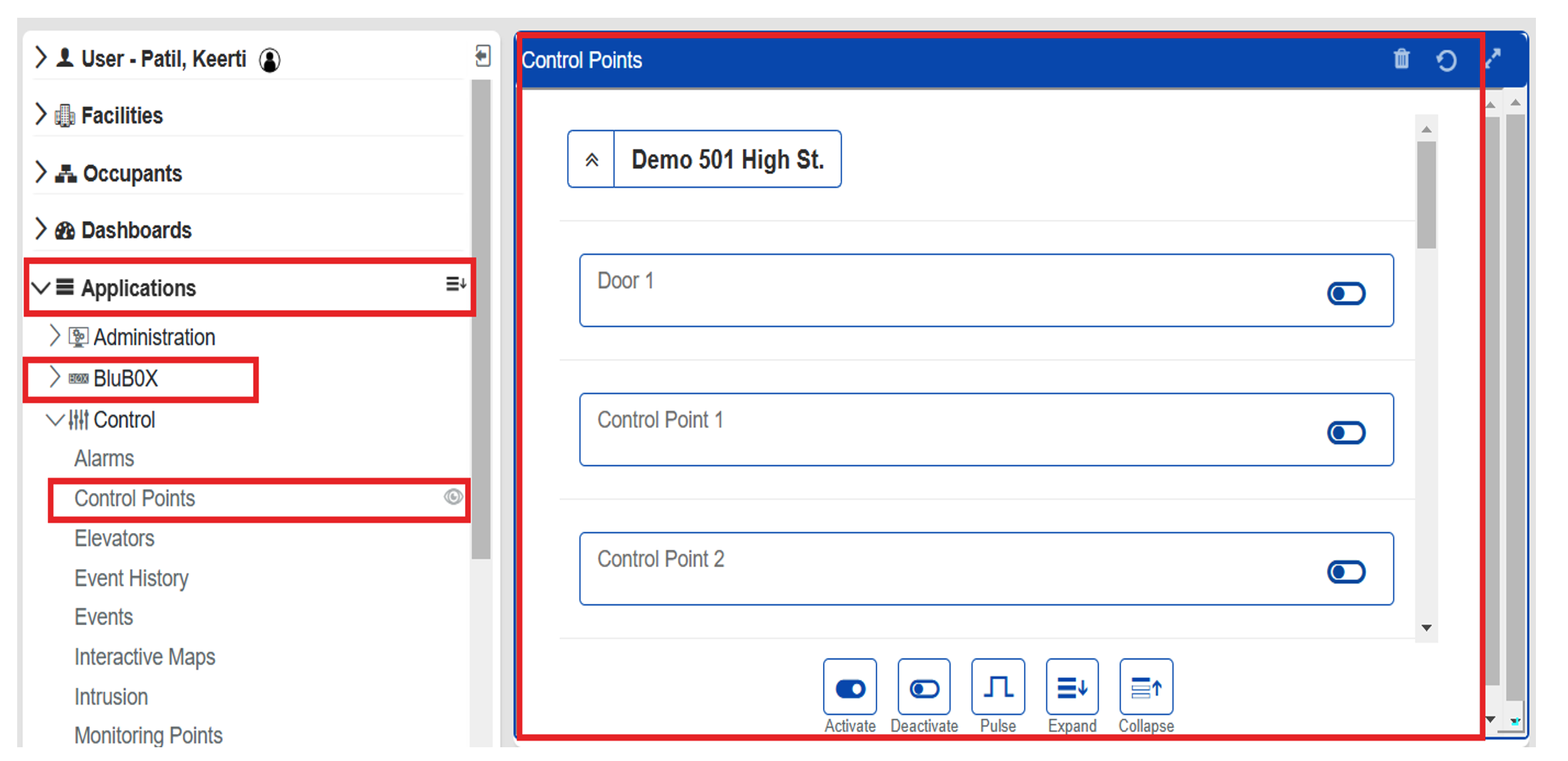Open Event History from the Control menu
Screen dimensions: 1568x761
coord(131,578)
